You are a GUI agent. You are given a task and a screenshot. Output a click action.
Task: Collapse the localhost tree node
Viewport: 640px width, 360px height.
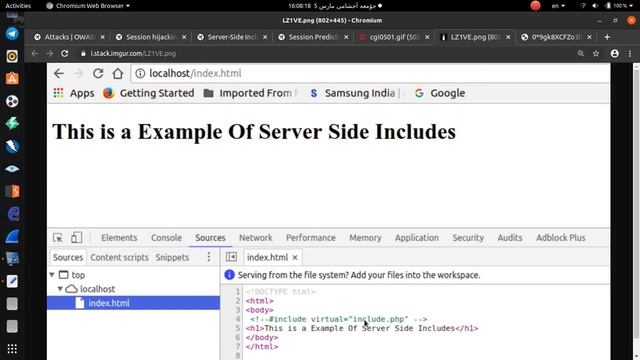(x=60, y=289)
